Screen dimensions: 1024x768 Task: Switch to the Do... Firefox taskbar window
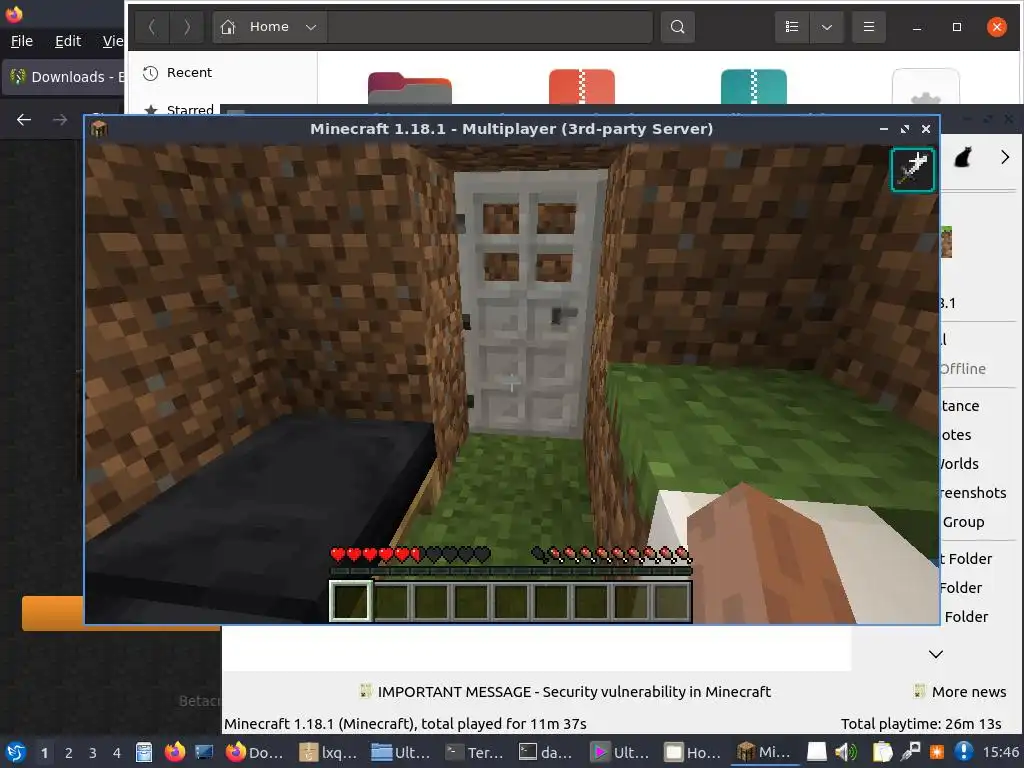pos(255,752)
